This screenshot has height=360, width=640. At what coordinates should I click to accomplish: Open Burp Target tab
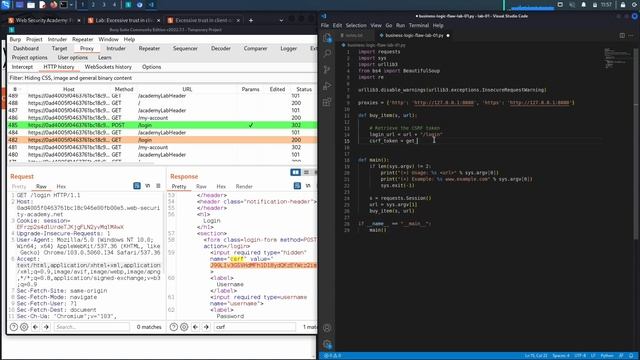(x=60, y=49)
